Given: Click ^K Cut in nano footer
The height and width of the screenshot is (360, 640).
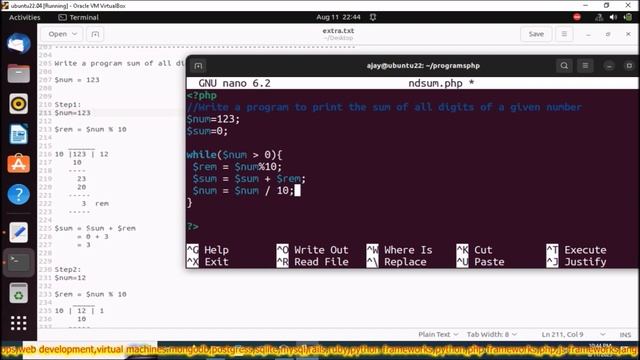Looking at the screenshot, I should [474, 250].
